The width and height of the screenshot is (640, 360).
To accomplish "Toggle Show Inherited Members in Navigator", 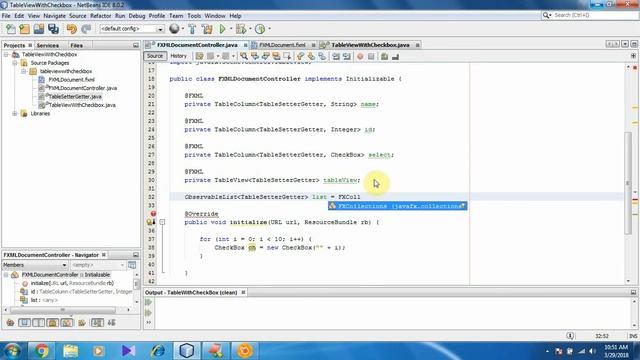I will 10,323.
